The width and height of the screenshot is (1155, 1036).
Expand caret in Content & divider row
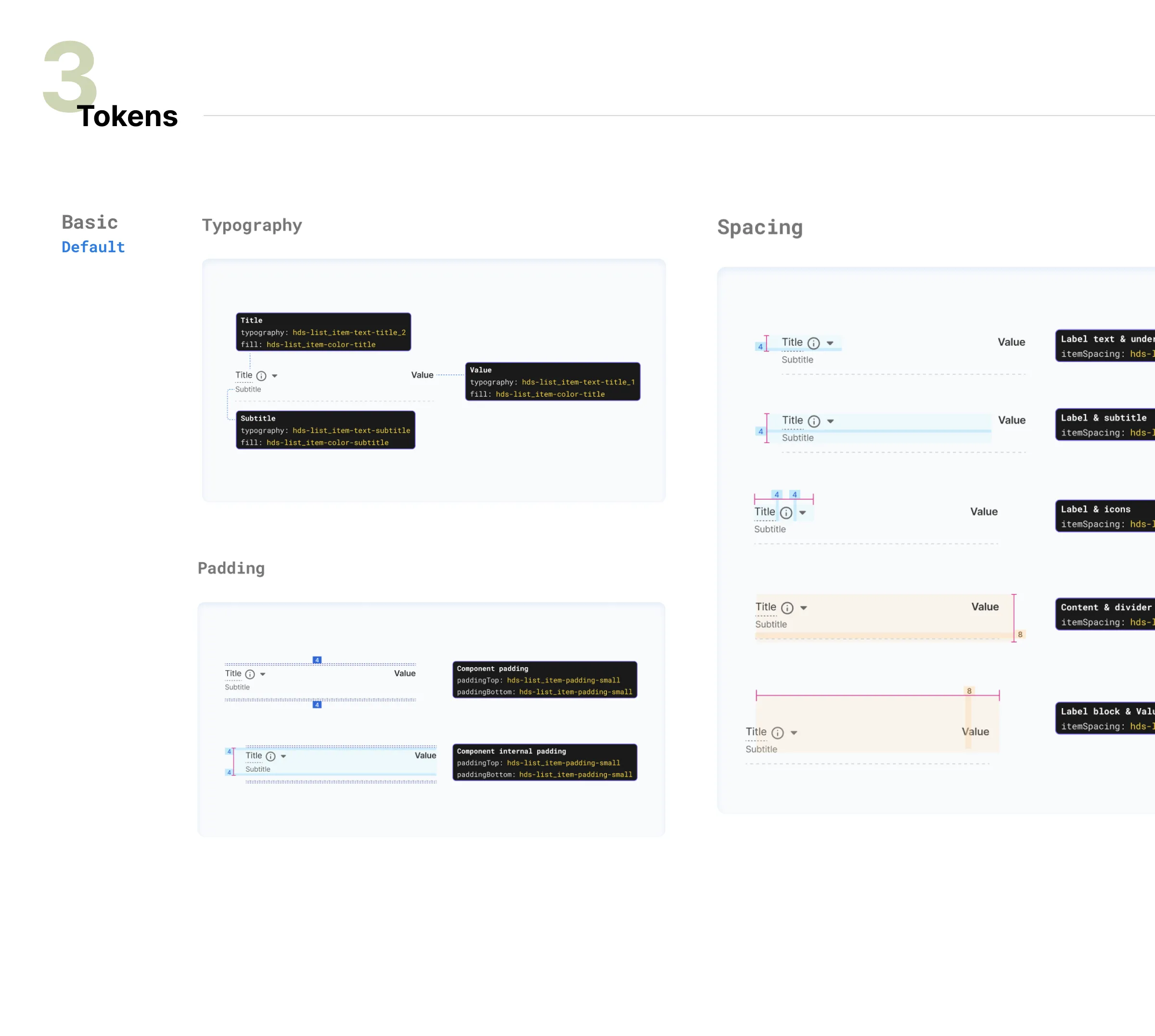[804, 608]
